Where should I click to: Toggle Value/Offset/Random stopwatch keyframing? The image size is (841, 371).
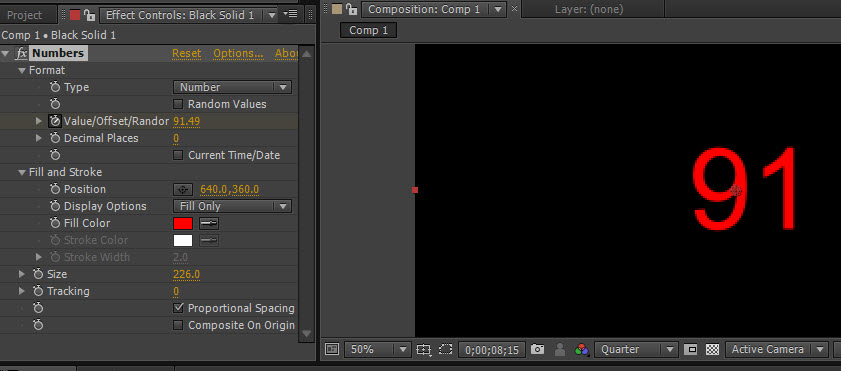tap(55, 121)
